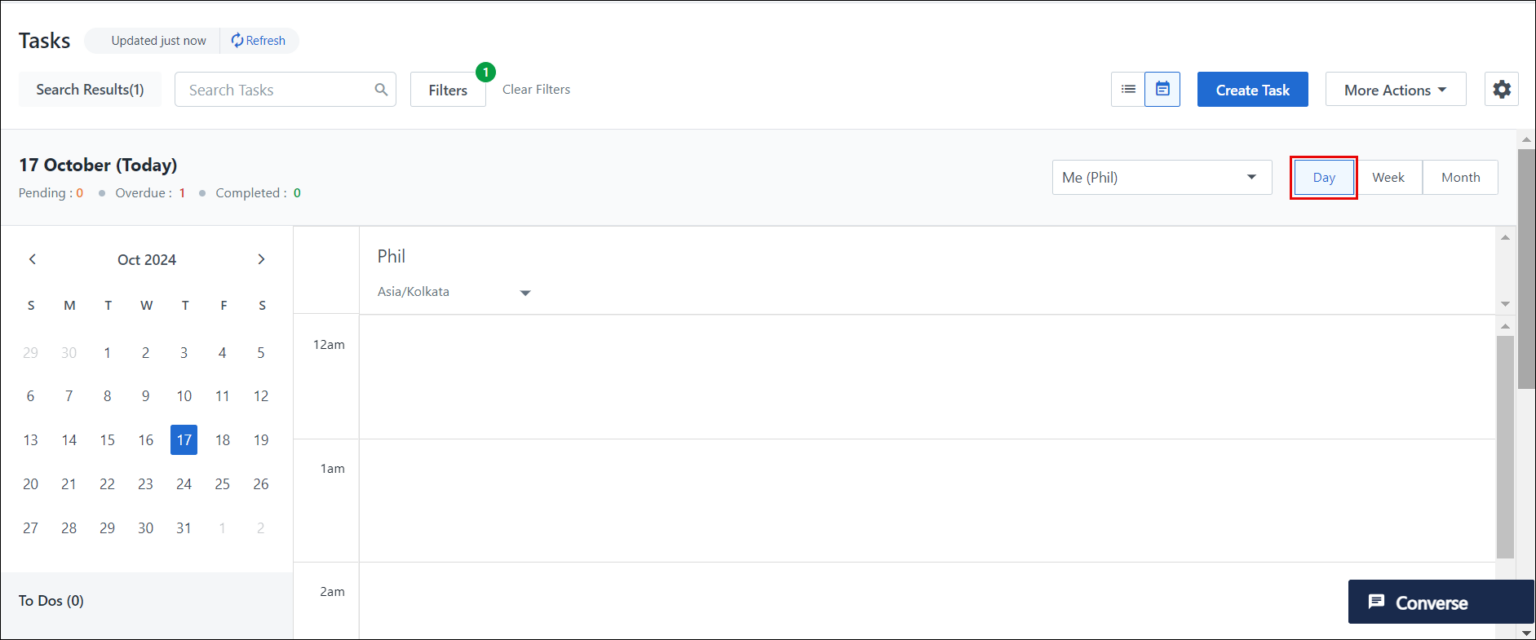This screenshot has width=1536, height=640.
Task: Refresh the tasks list
Action: coord(259,40)
